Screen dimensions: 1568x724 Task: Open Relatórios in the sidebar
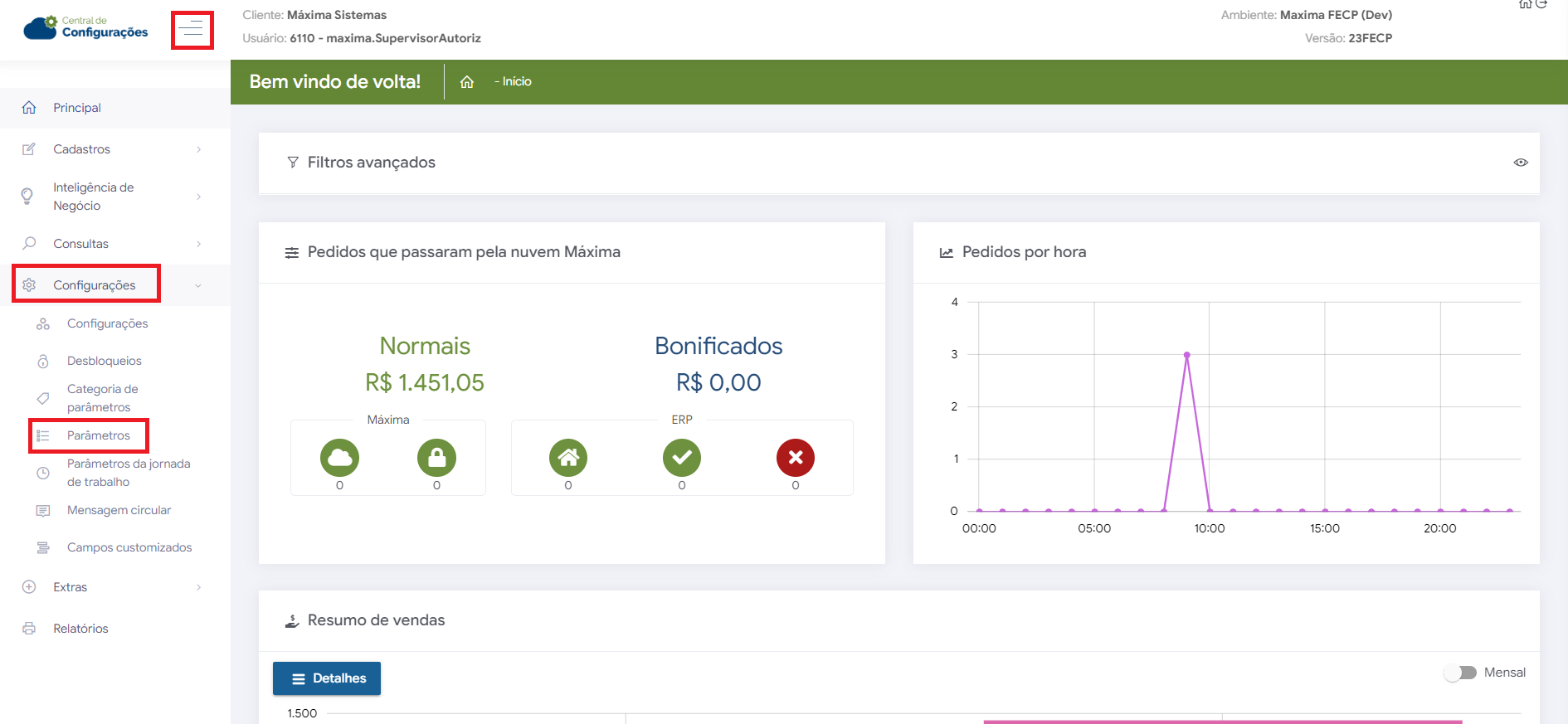point(80,629)
